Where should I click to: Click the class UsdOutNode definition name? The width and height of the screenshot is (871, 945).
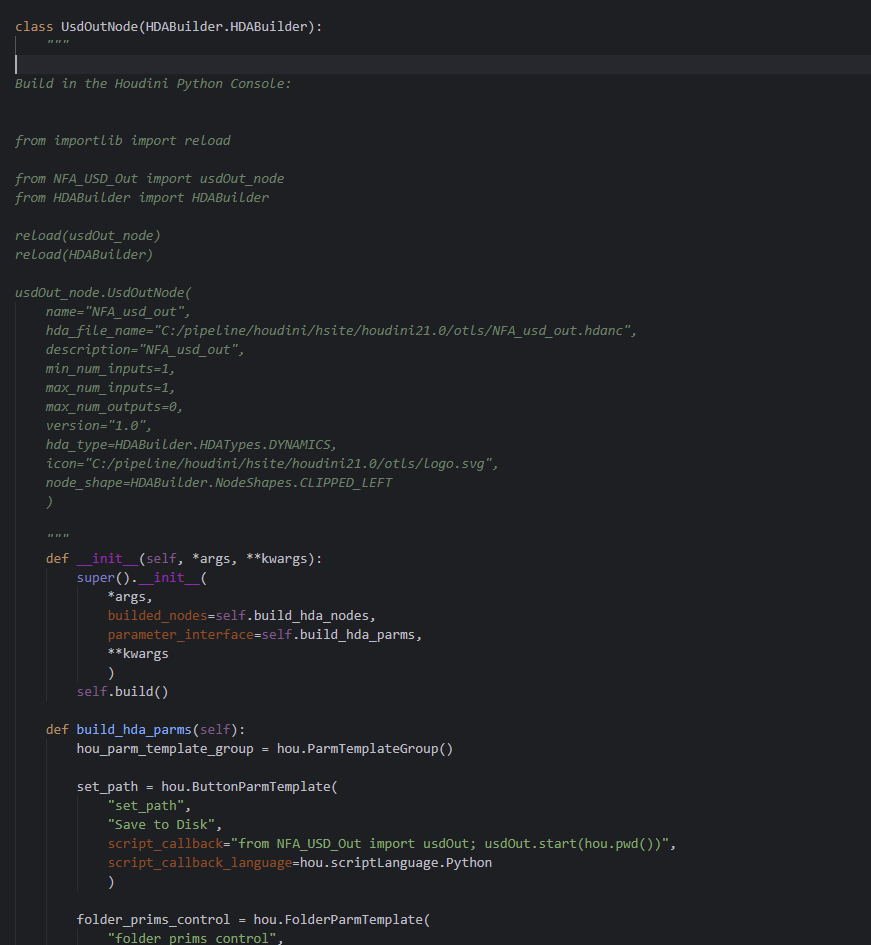pyautogui.click(x=99, y=27)
